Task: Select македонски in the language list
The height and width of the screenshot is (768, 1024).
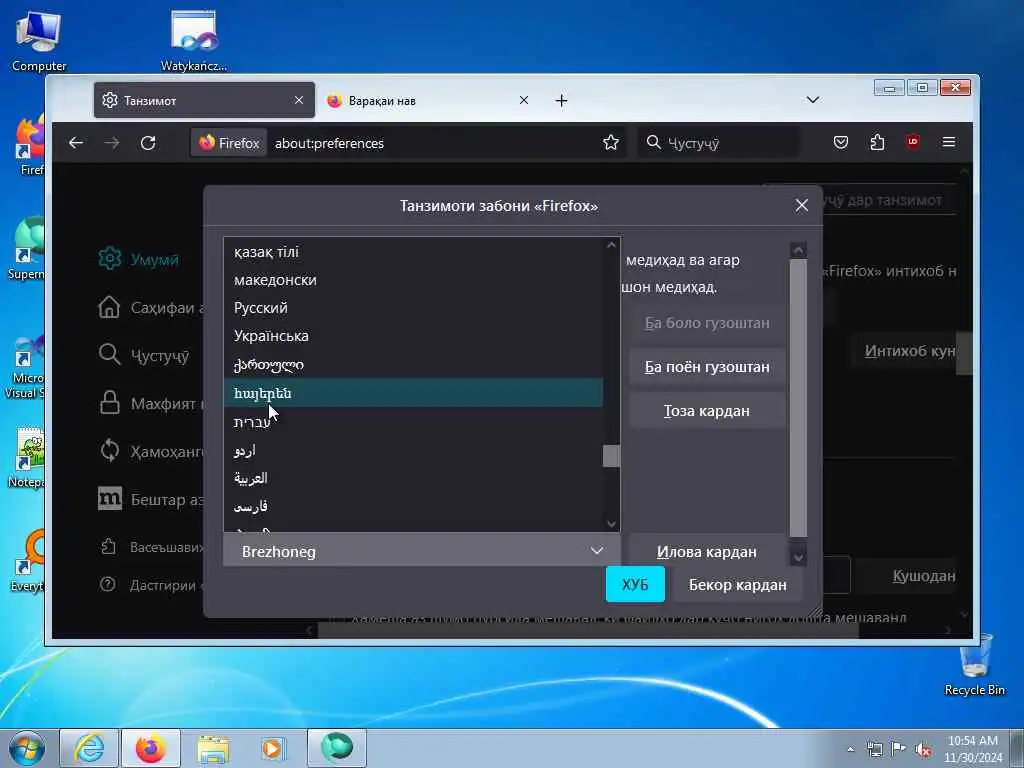Action: 413,280
